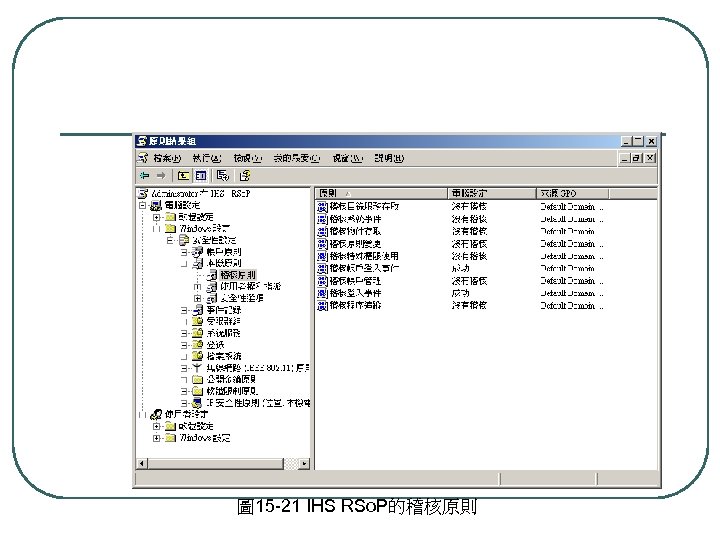The height and width of the screenshot is (540, 720).
Task: Select the 使用者權利指派 tree item
Action: (x=250, y=287)
